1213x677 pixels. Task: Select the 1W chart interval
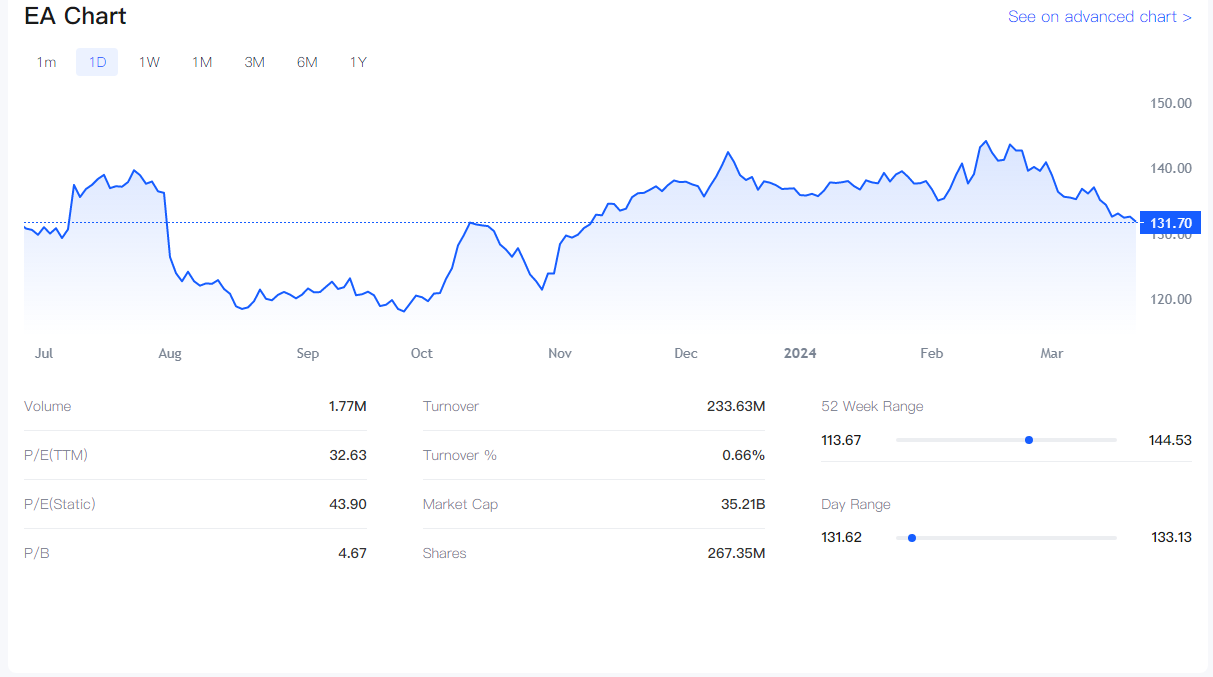coord(149,62)
